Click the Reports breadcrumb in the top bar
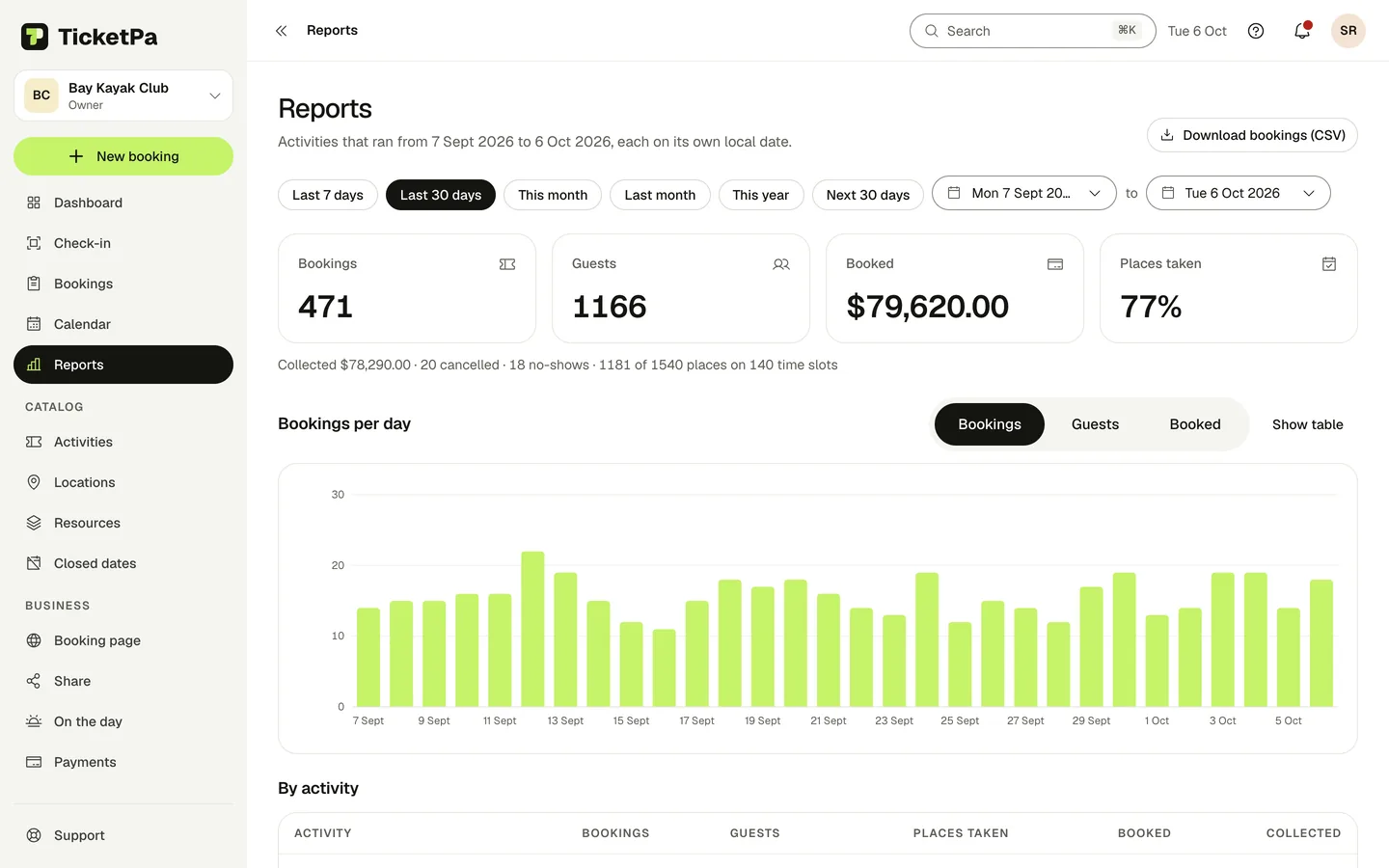 tap(332, 31)
